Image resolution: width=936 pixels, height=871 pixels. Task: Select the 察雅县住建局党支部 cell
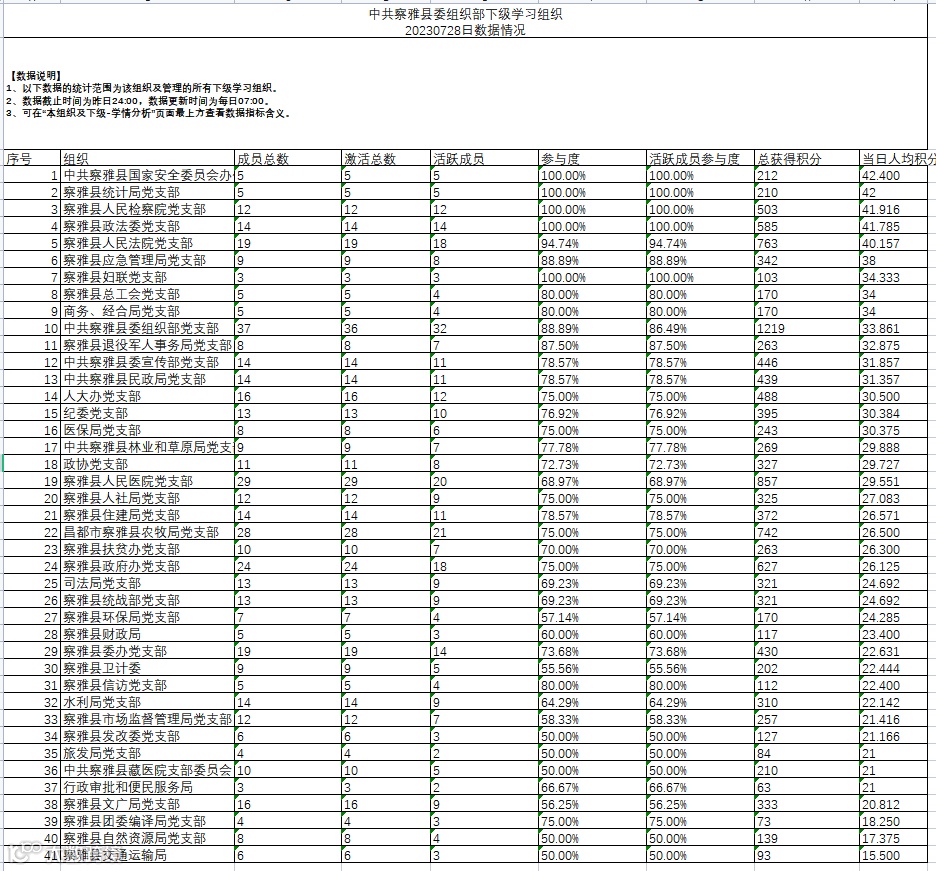[147, 516]
